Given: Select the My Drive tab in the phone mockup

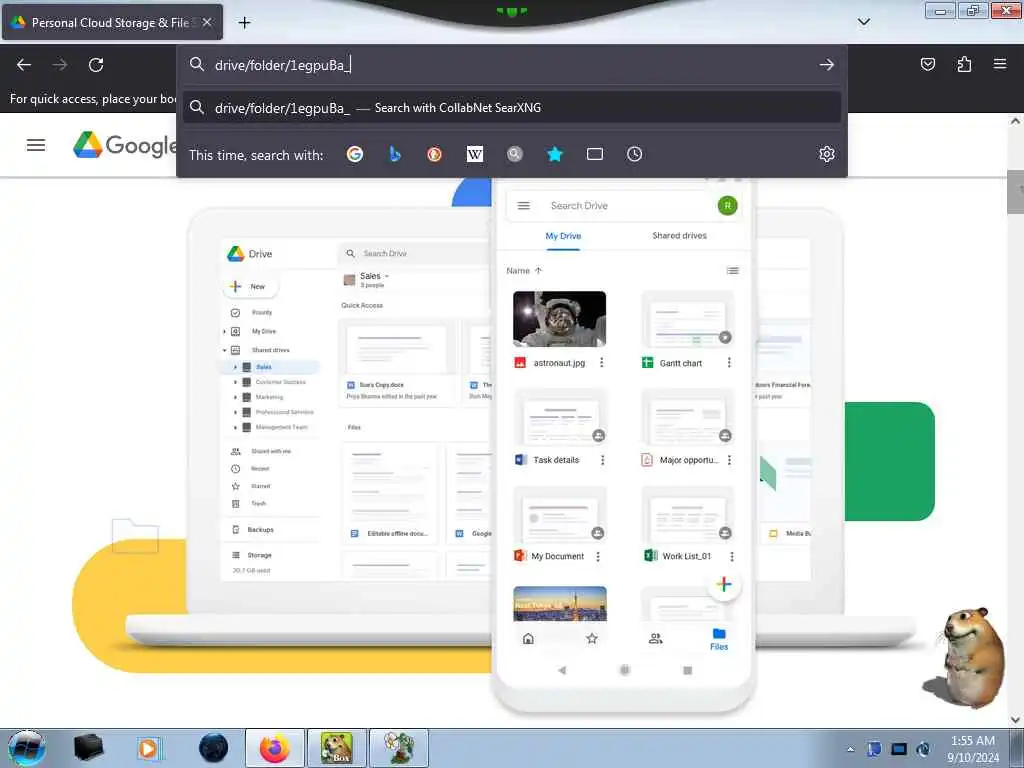Looking at the screenshot, I should coord(563,236).
